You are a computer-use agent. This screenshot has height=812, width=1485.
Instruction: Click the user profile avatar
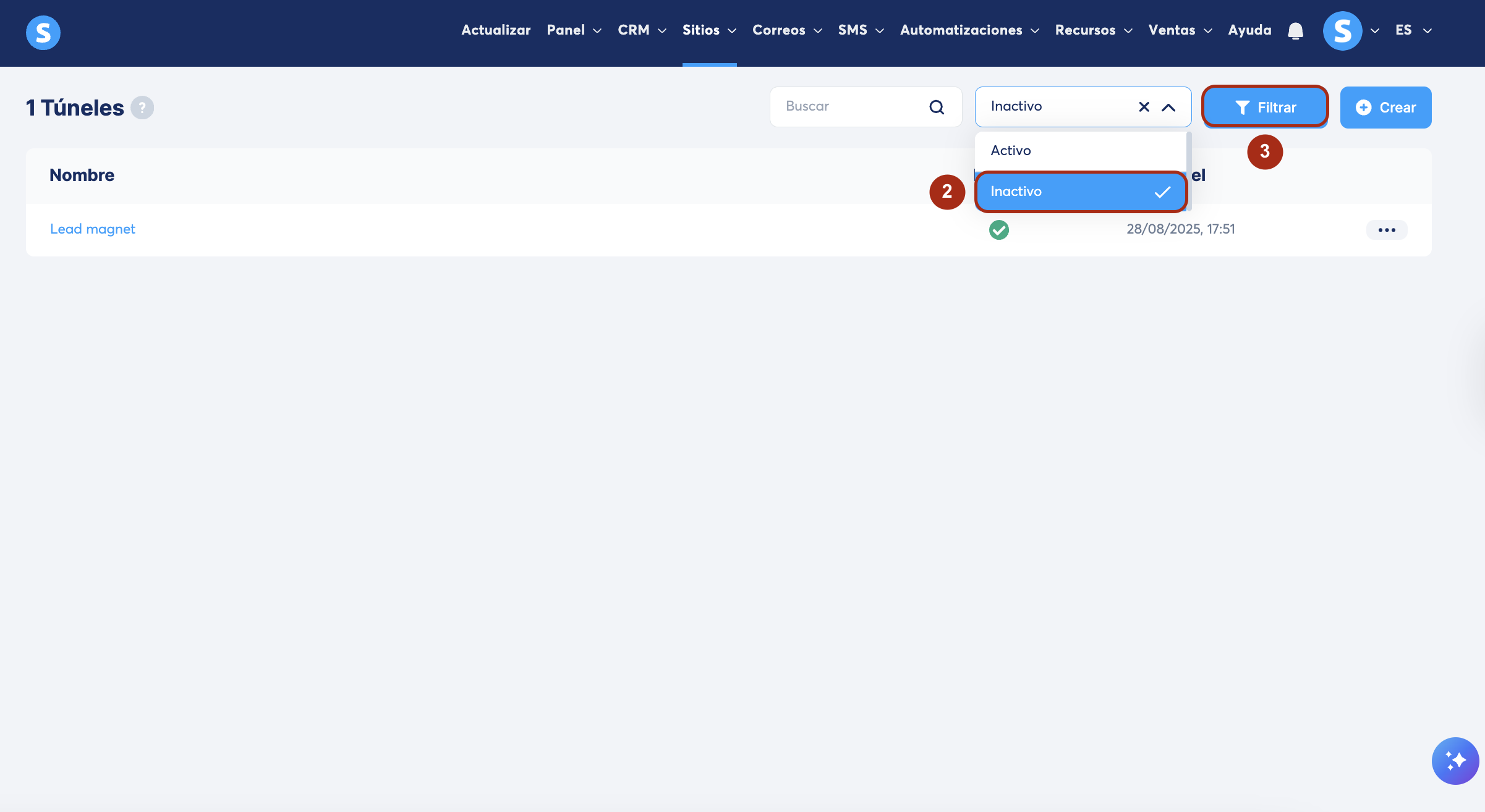1342,30
